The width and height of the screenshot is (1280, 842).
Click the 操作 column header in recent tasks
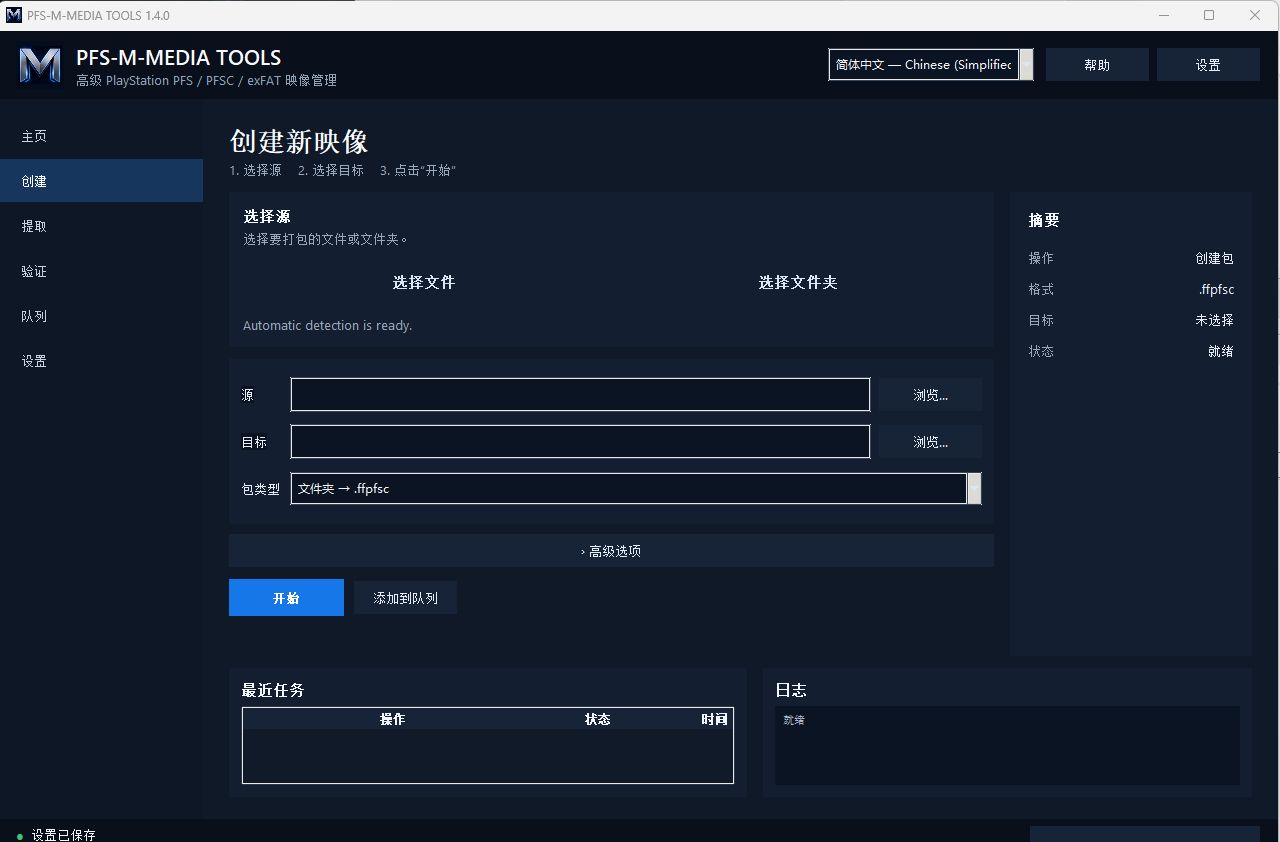pos(393,719)
